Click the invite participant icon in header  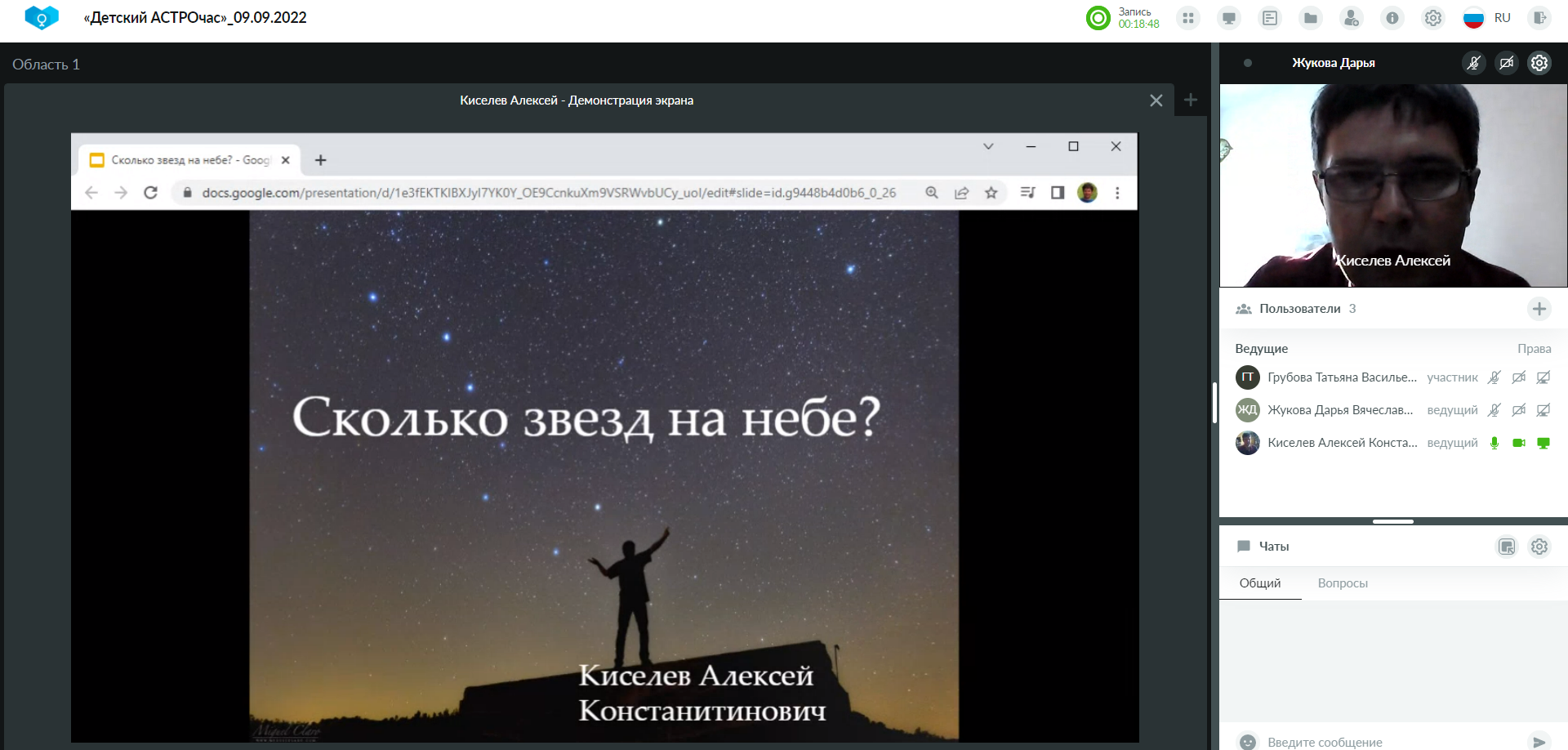point(1352,18)
